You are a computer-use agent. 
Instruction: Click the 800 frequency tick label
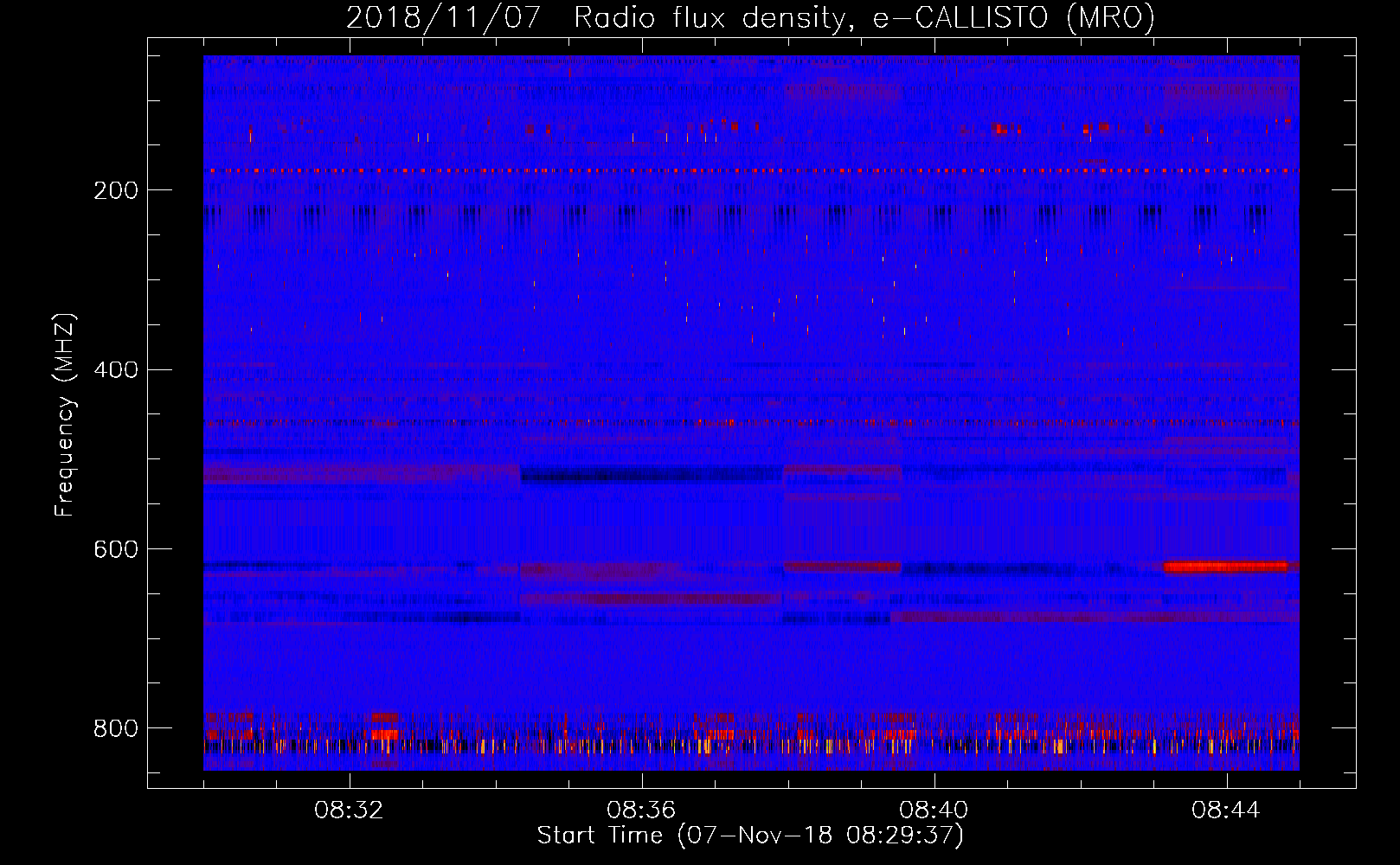coord(116,728)
